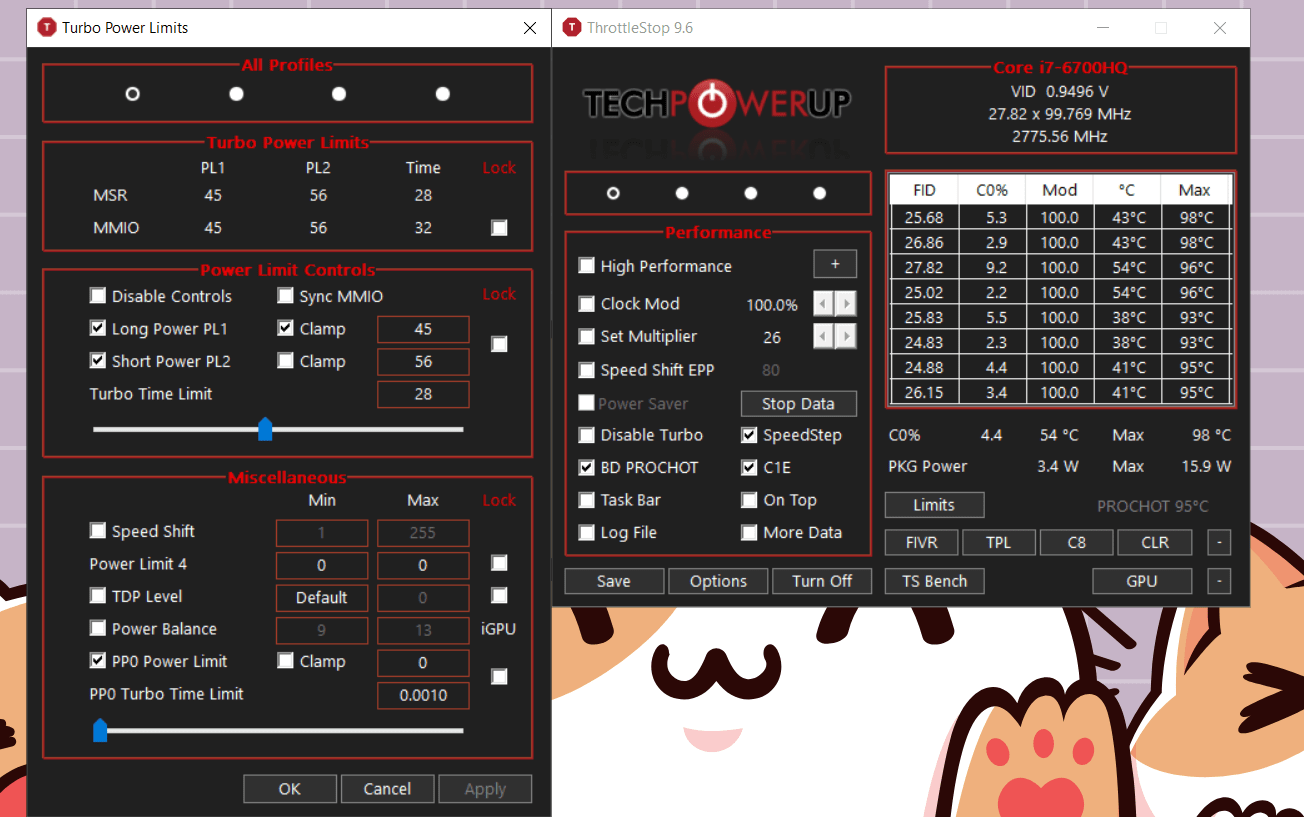Toggle Sync MMIO checkbox
This screenshot has height=817, width=1304.
click(x=285, y=296)
